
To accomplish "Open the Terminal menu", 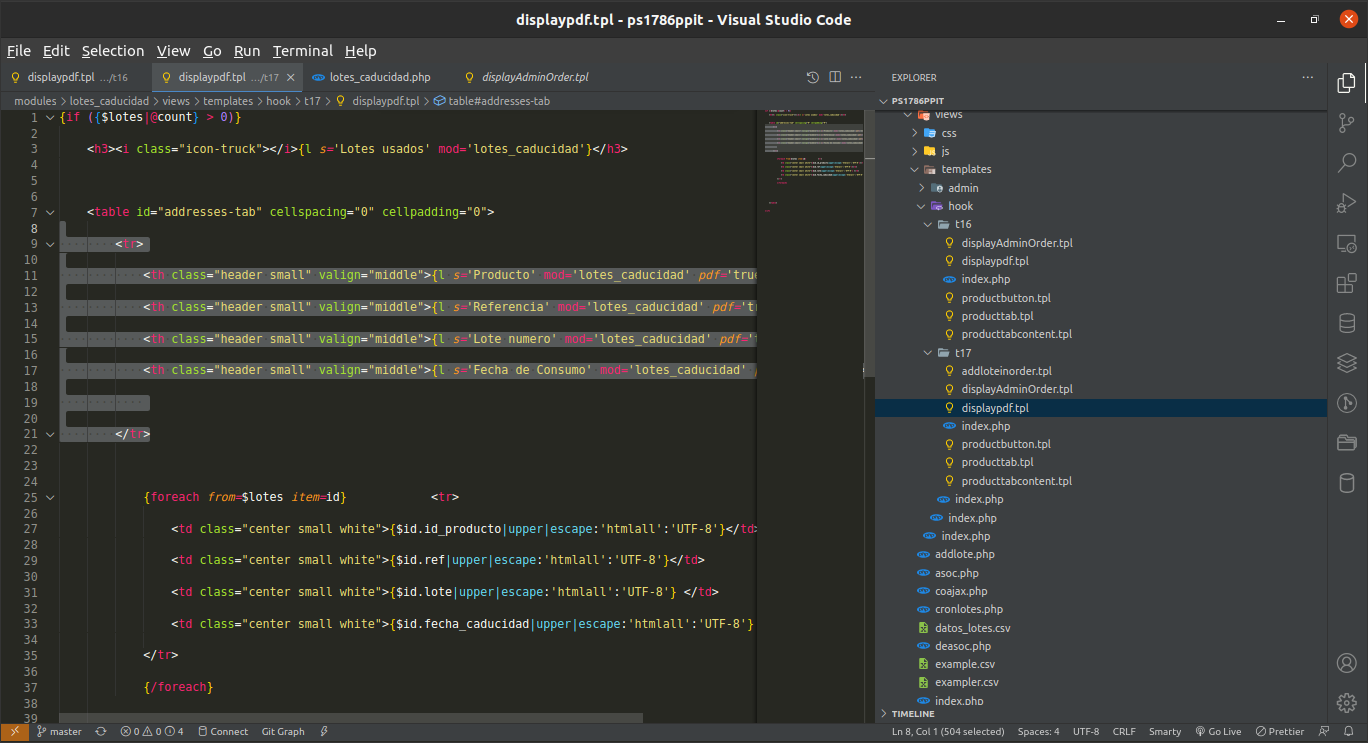I will coord(302,51).
